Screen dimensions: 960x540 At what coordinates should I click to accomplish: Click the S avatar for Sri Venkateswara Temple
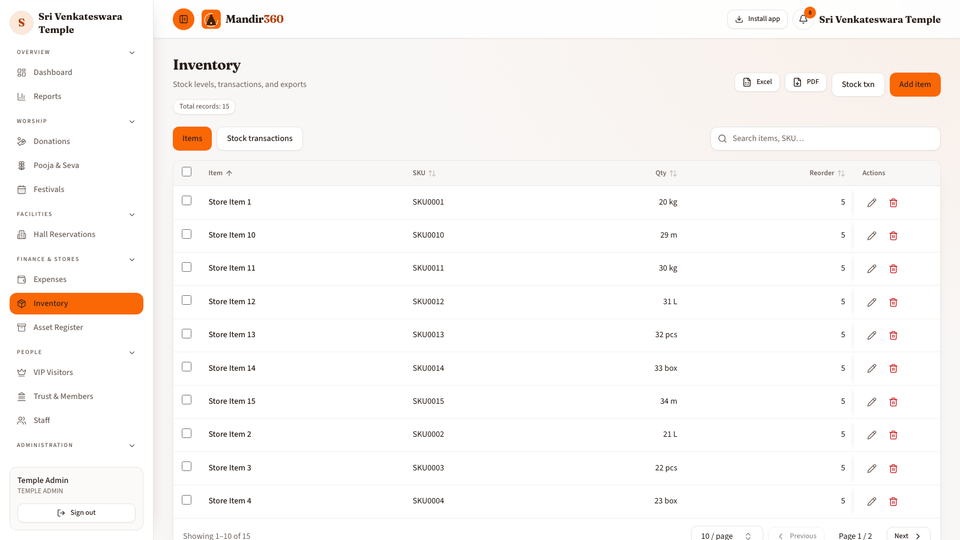(21, 23)
